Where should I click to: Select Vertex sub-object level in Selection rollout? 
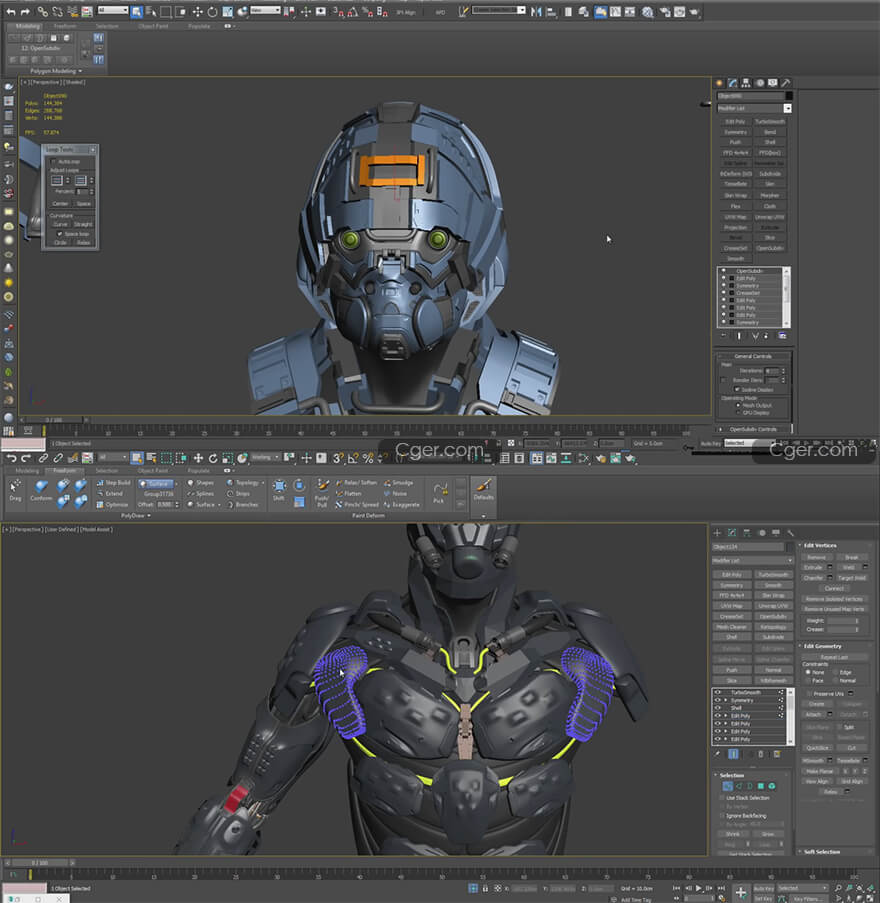727,786
